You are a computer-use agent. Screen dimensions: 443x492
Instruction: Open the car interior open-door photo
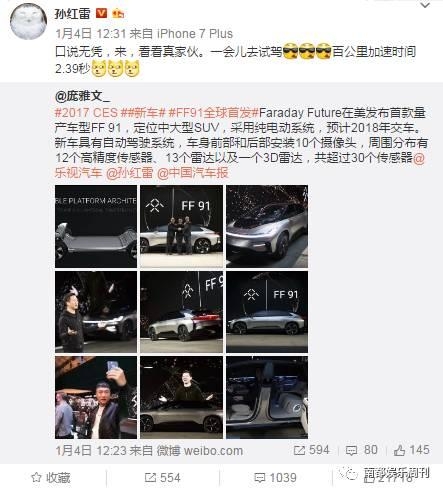click(267, 397)
